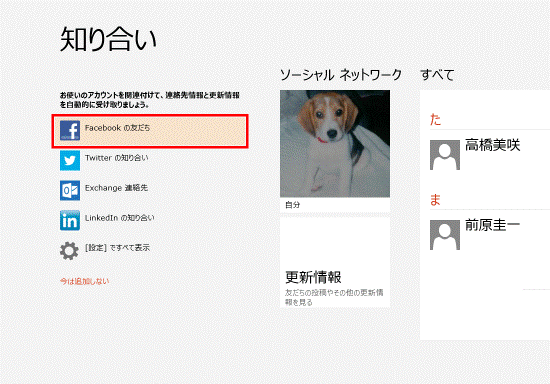The height and width of the screenshot is (384, 550).
Task: Click the settings gear icon
Action: (x=69, y=251)
